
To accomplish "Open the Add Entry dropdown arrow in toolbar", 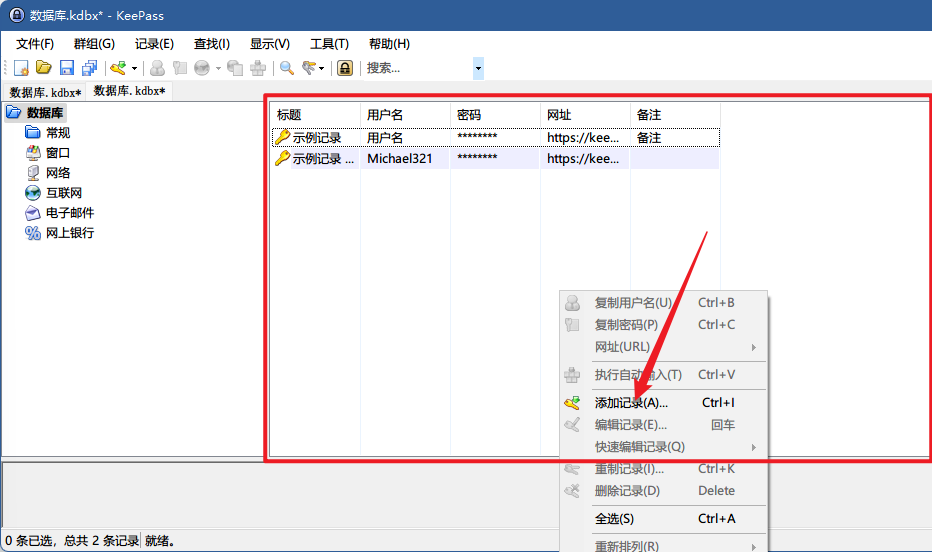I will (134, 68).
